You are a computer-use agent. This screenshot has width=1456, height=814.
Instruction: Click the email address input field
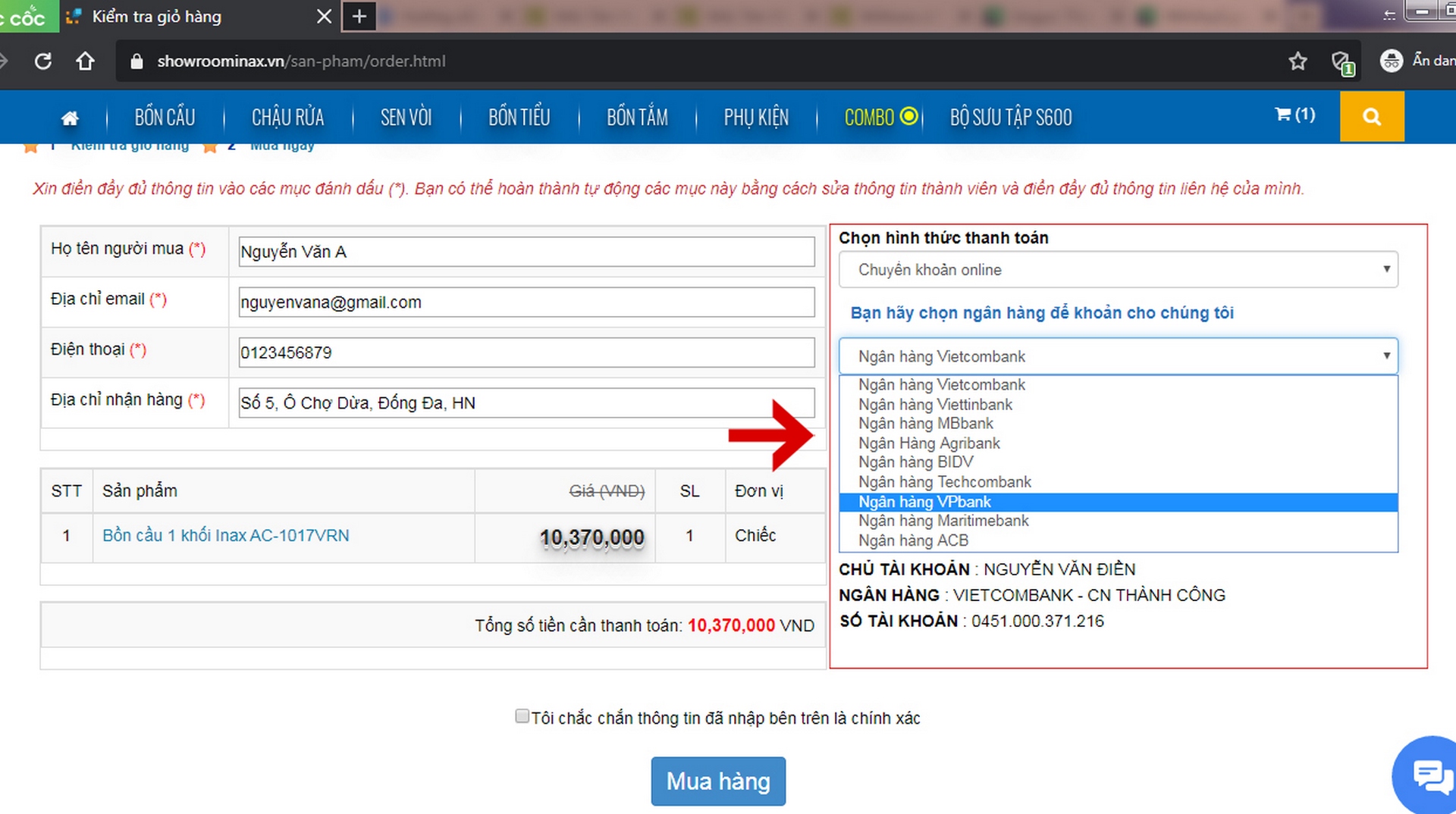[x=526, y=302]
